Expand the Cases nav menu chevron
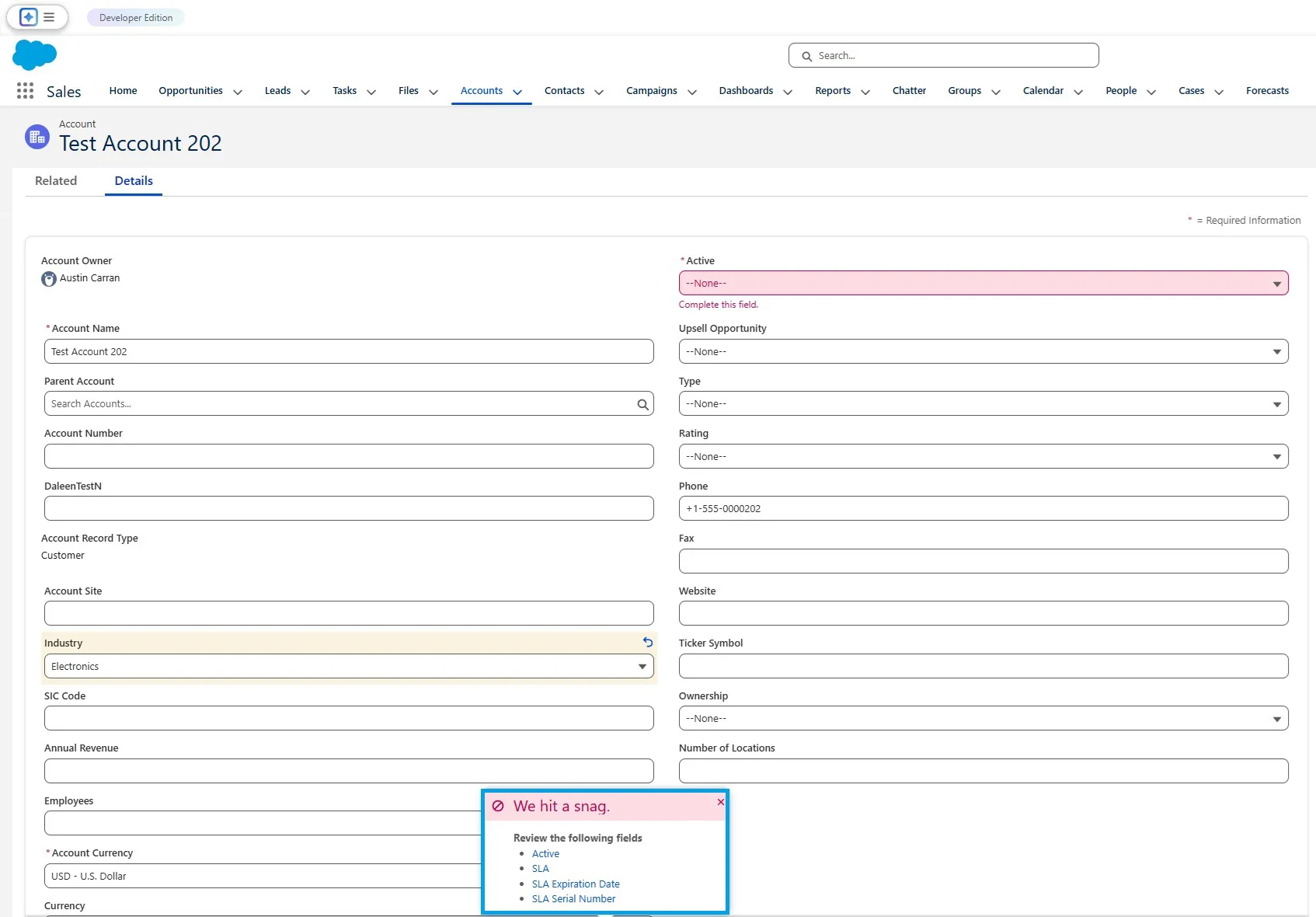The image size is (1316, 917). coord(1219,92)
